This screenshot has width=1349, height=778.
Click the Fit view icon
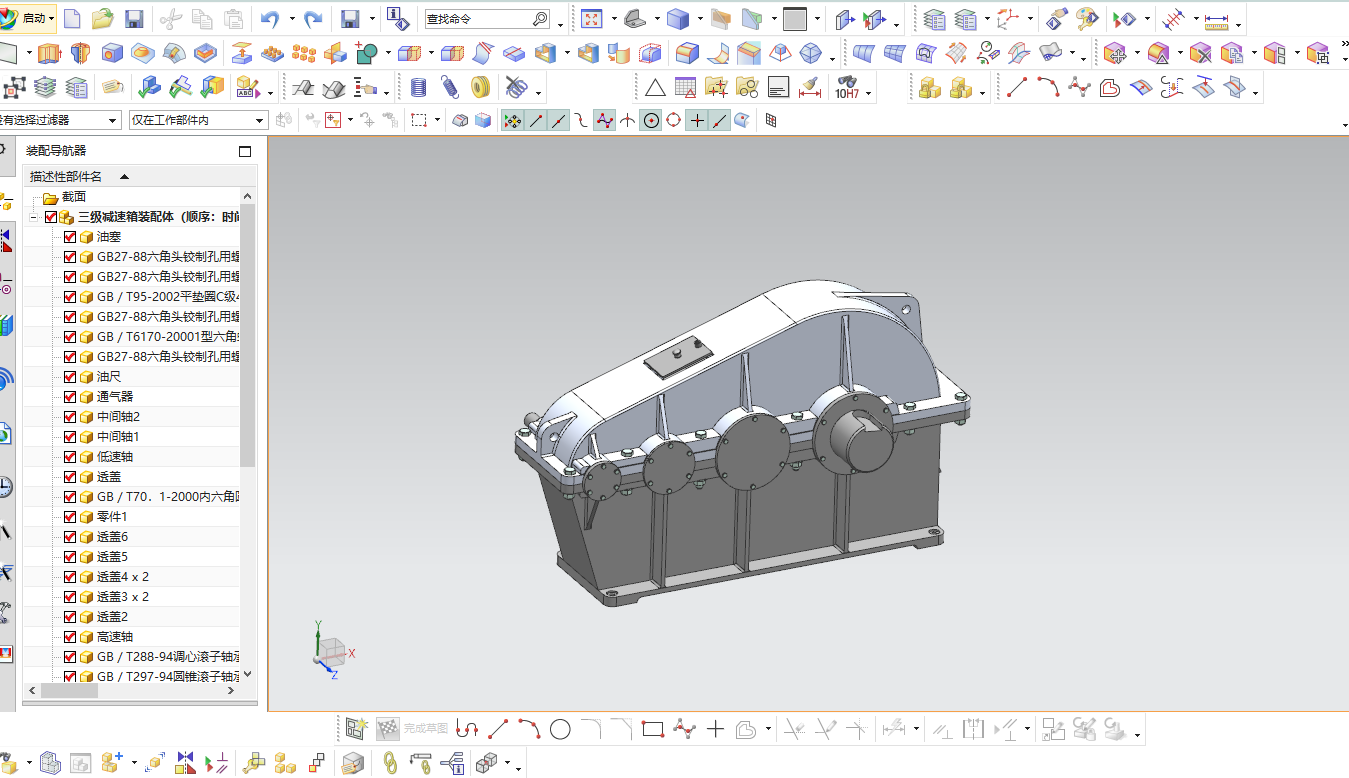[x=592, y=18]
